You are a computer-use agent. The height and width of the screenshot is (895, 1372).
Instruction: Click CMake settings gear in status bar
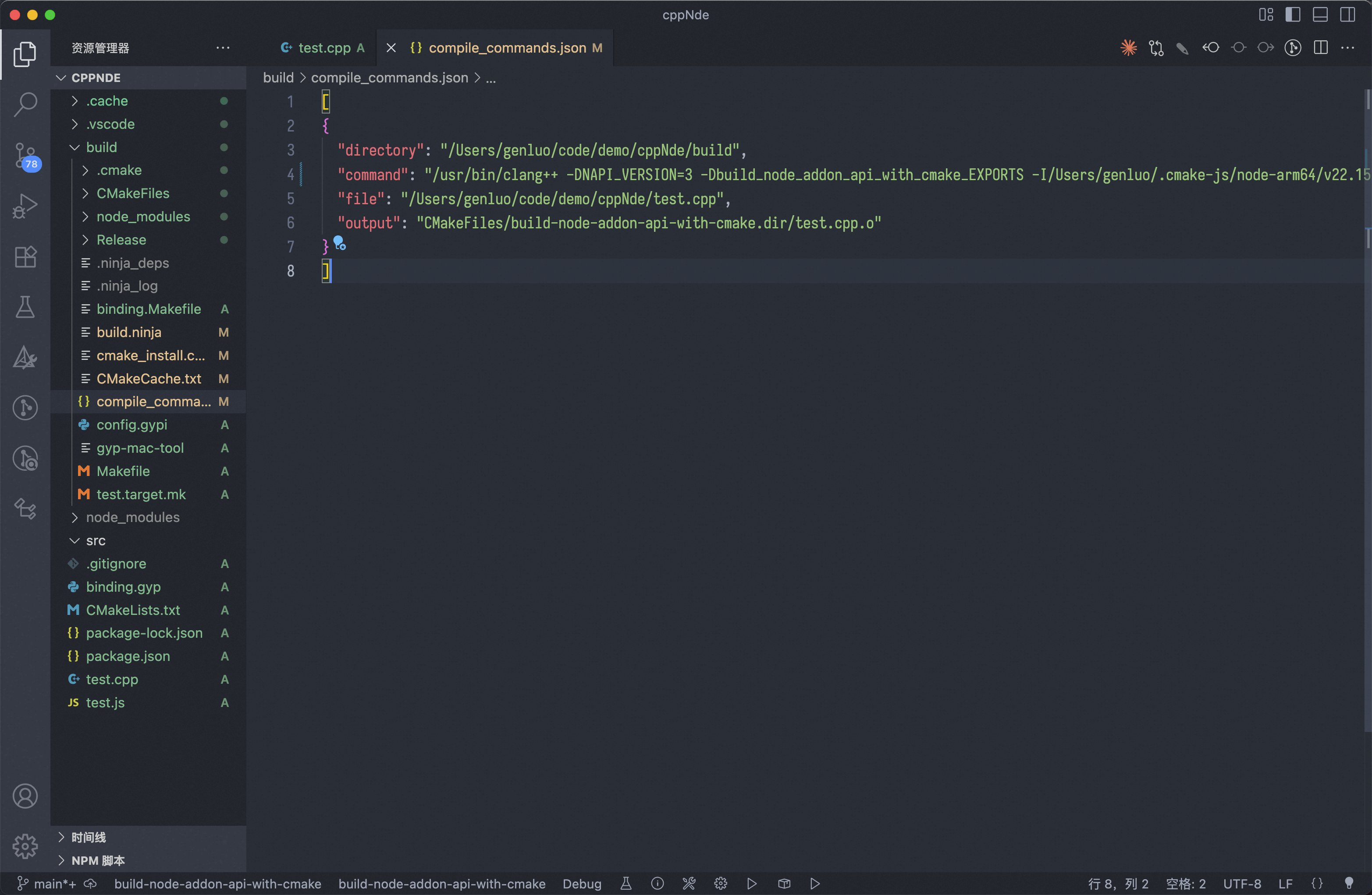721,884
